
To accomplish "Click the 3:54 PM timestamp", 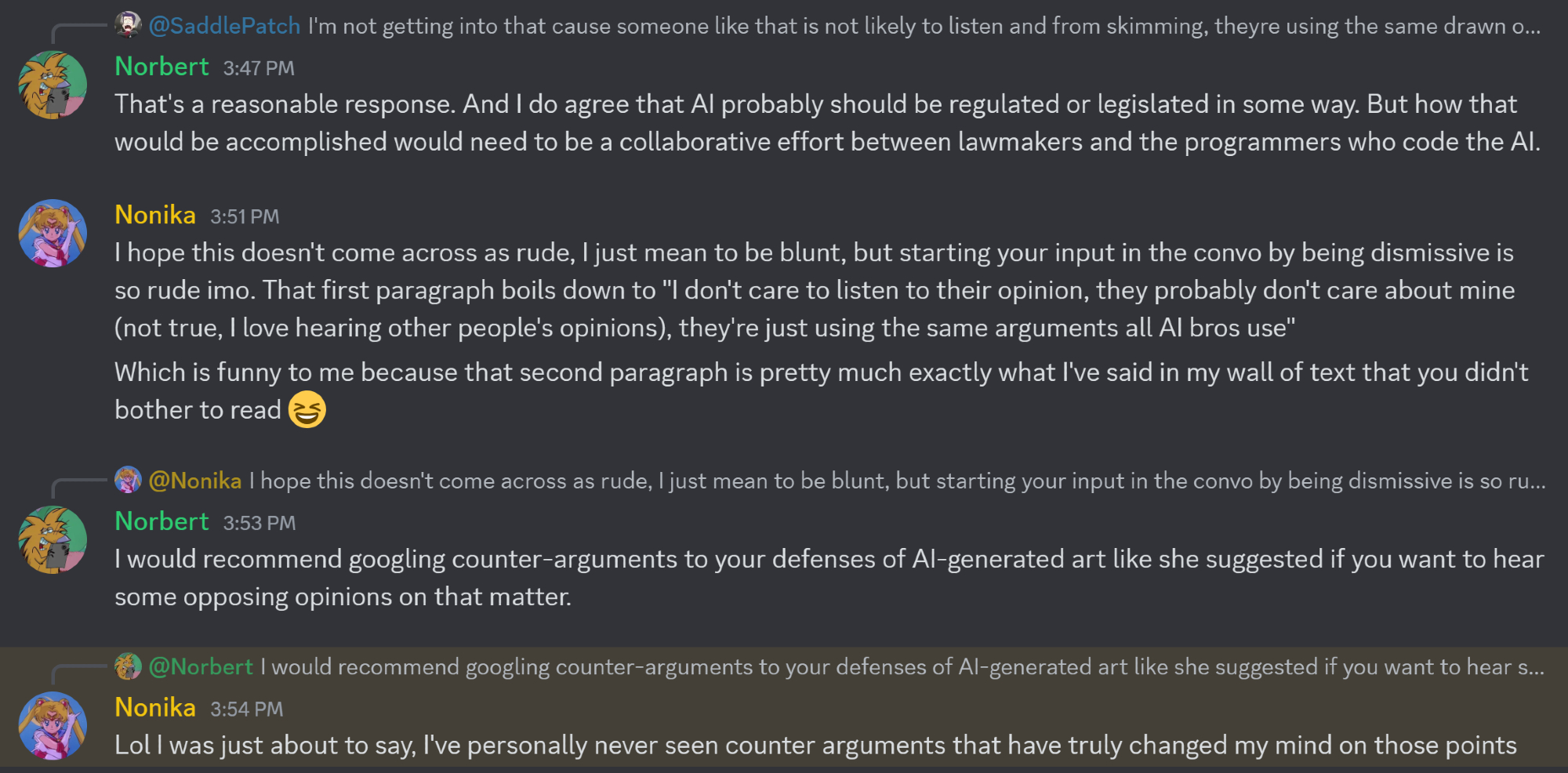I will (x=246, y=709).
